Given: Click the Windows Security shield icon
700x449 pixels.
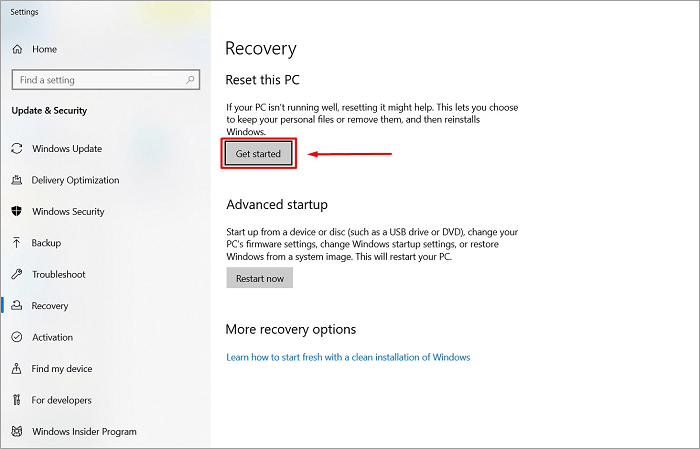Looking at the screenshot, I should [17, 212].
